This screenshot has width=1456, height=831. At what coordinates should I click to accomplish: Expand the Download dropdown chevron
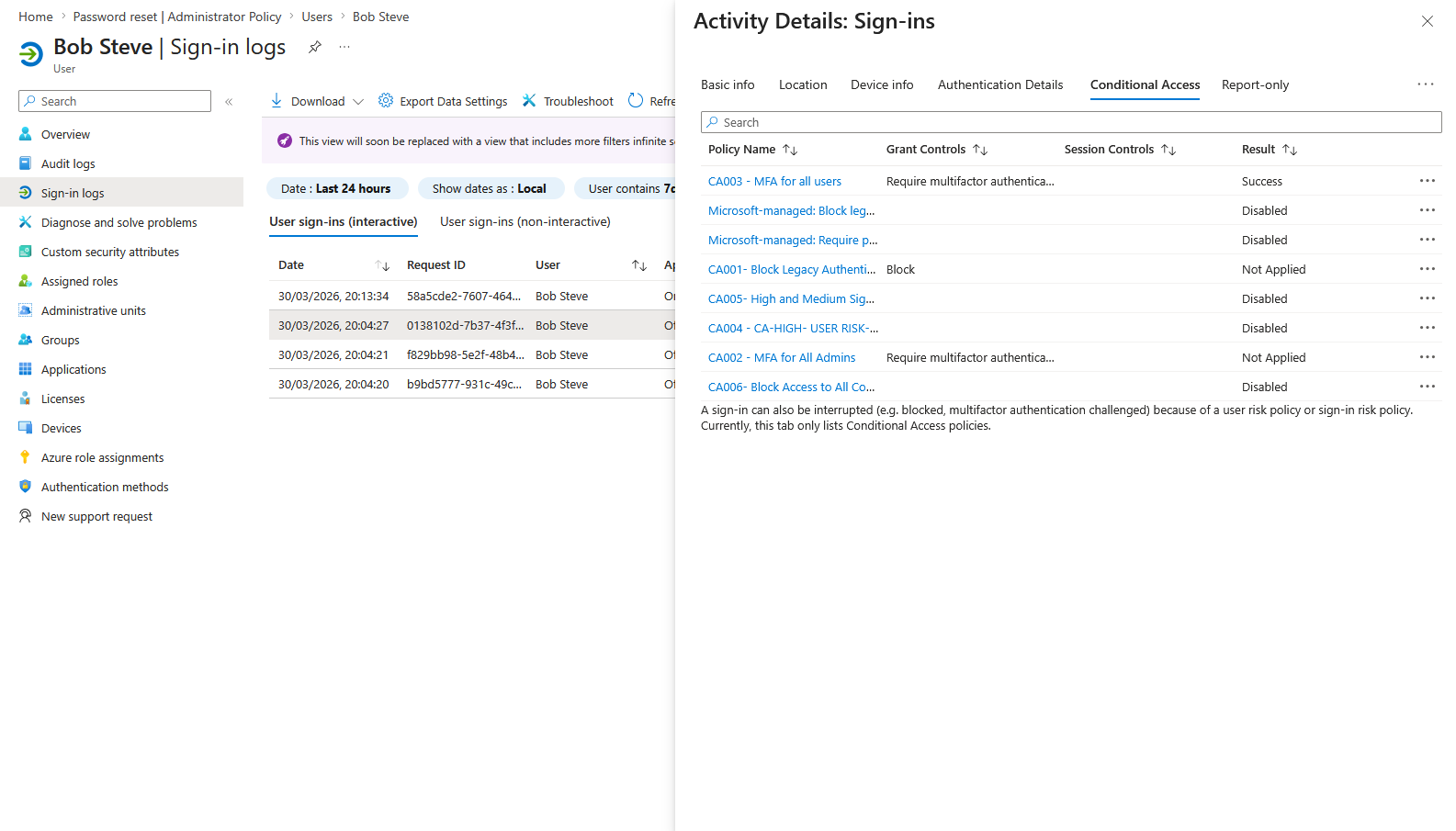tap(358, 102)
